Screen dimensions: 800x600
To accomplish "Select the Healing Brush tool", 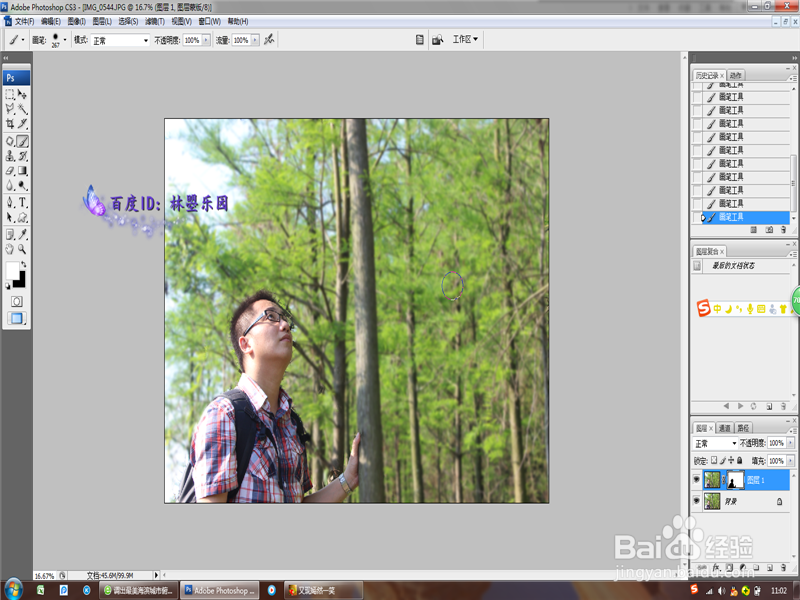I will (10, 141).
